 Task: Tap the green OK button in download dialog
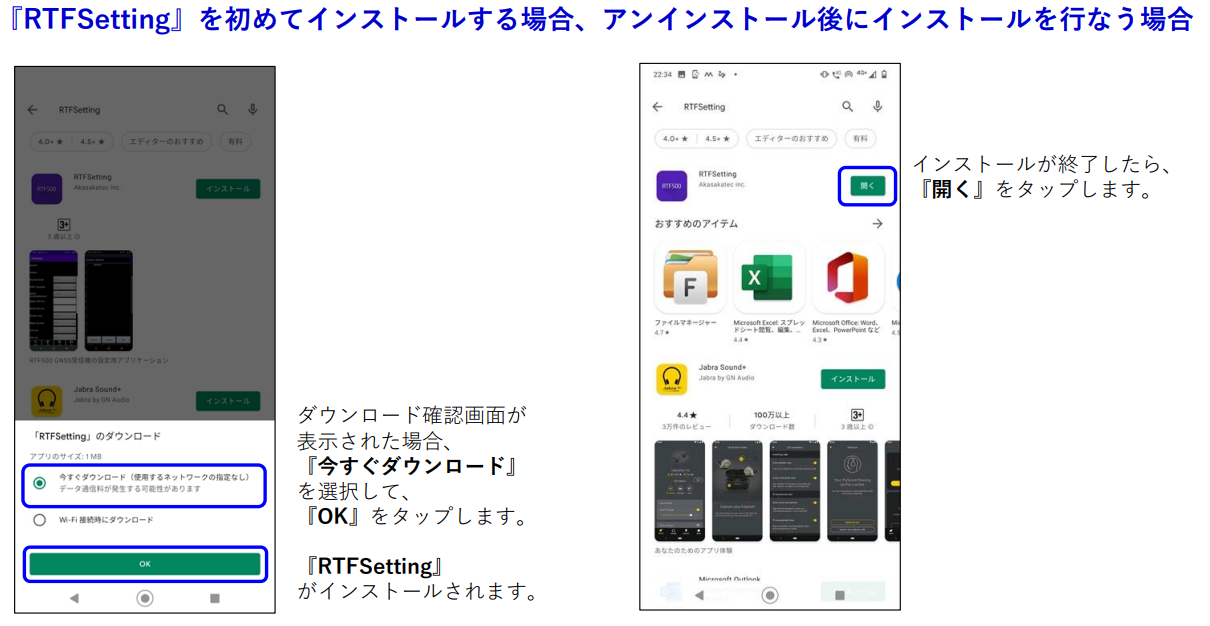pyautogui.click(x=145, y=564)
